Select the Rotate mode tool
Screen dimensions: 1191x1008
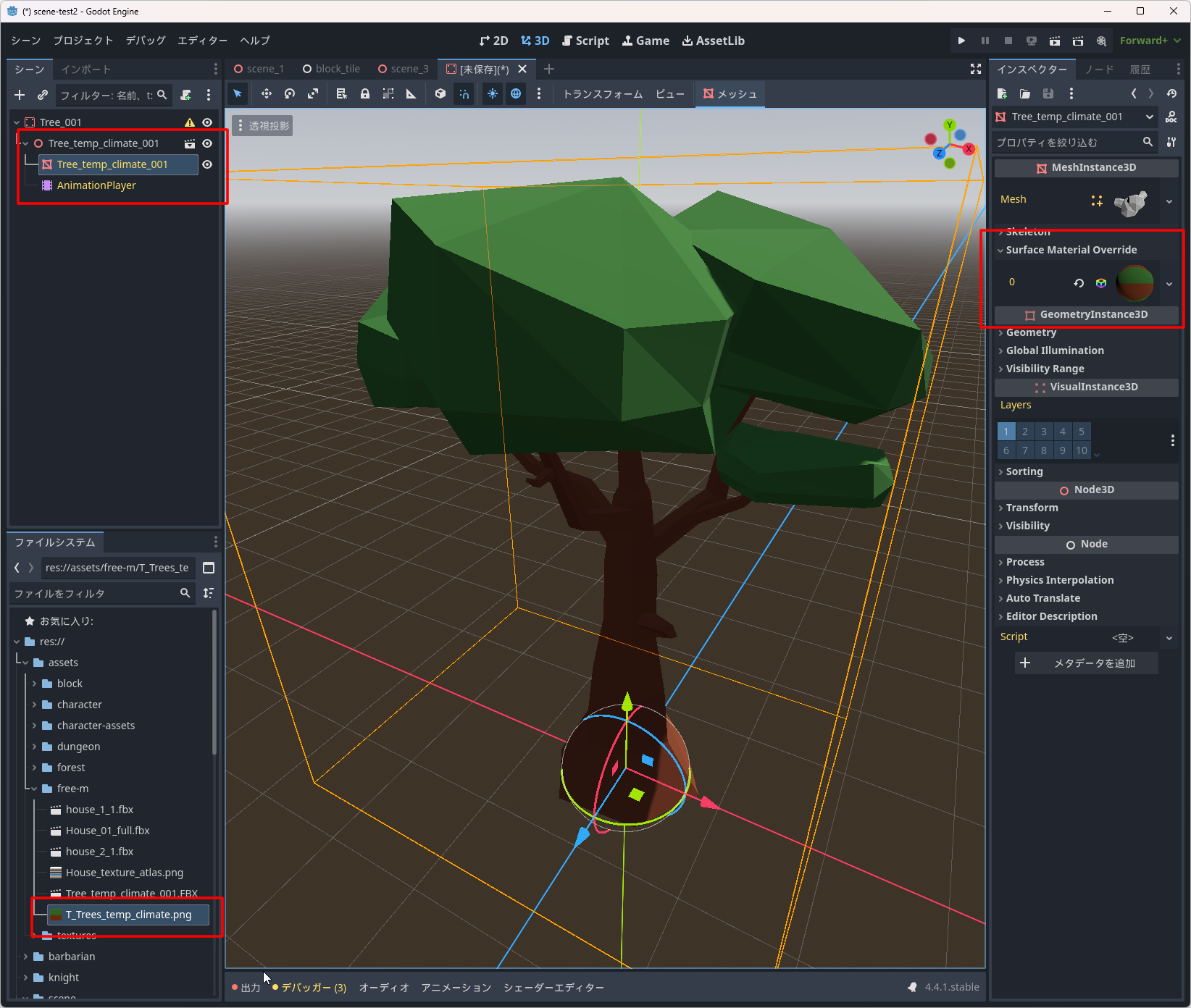tap(290, 93)
